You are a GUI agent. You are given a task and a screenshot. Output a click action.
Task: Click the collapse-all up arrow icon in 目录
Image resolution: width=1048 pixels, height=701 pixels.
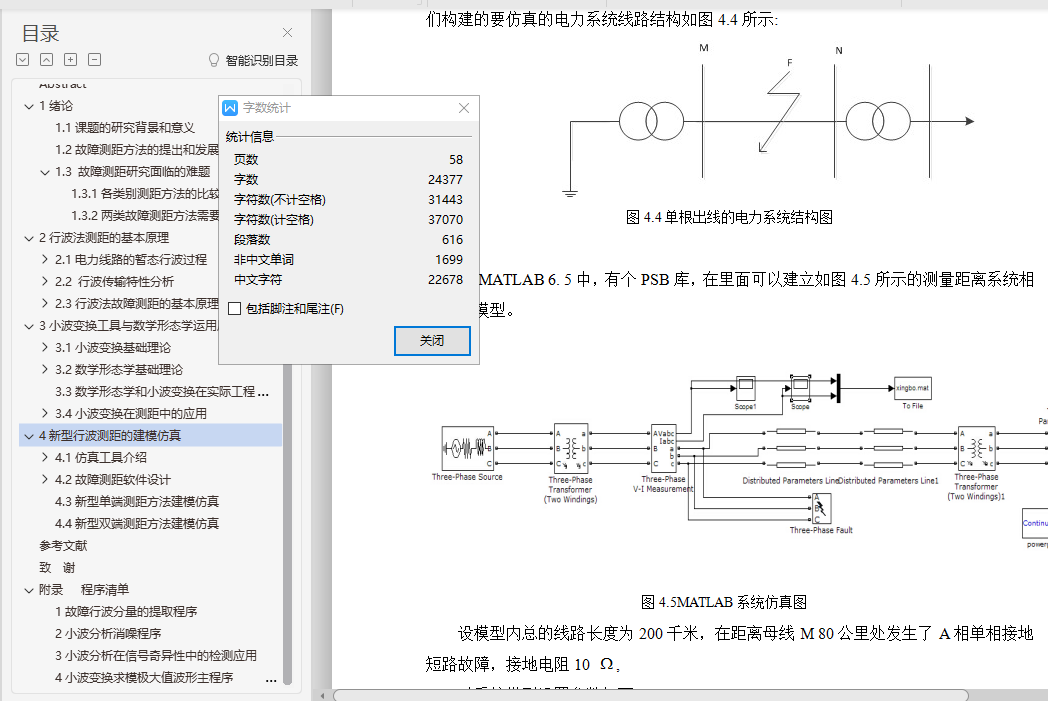click(46, 59)
